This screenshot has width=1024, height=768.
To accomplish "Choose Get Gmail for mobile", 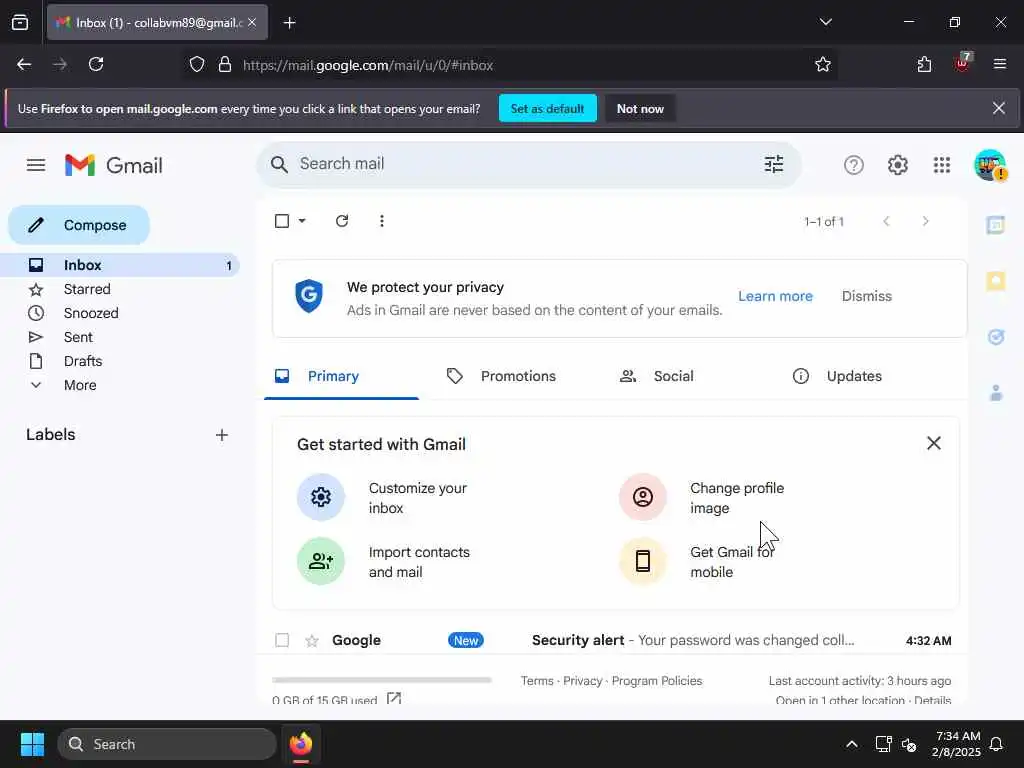I will [697, 562].
